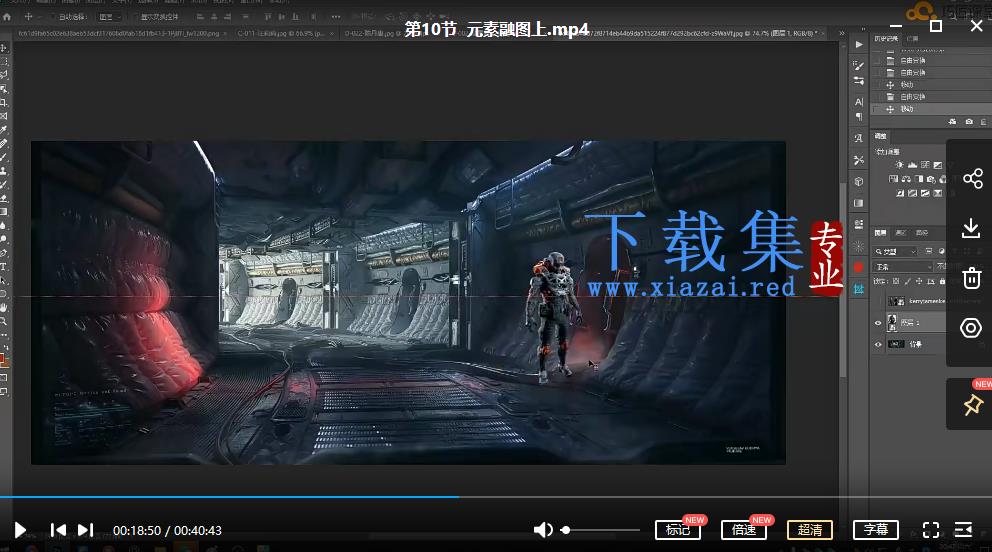Click the red record circle icon
Image resolution: width=992 pixels, height=552 pixels.
point(859,267)
